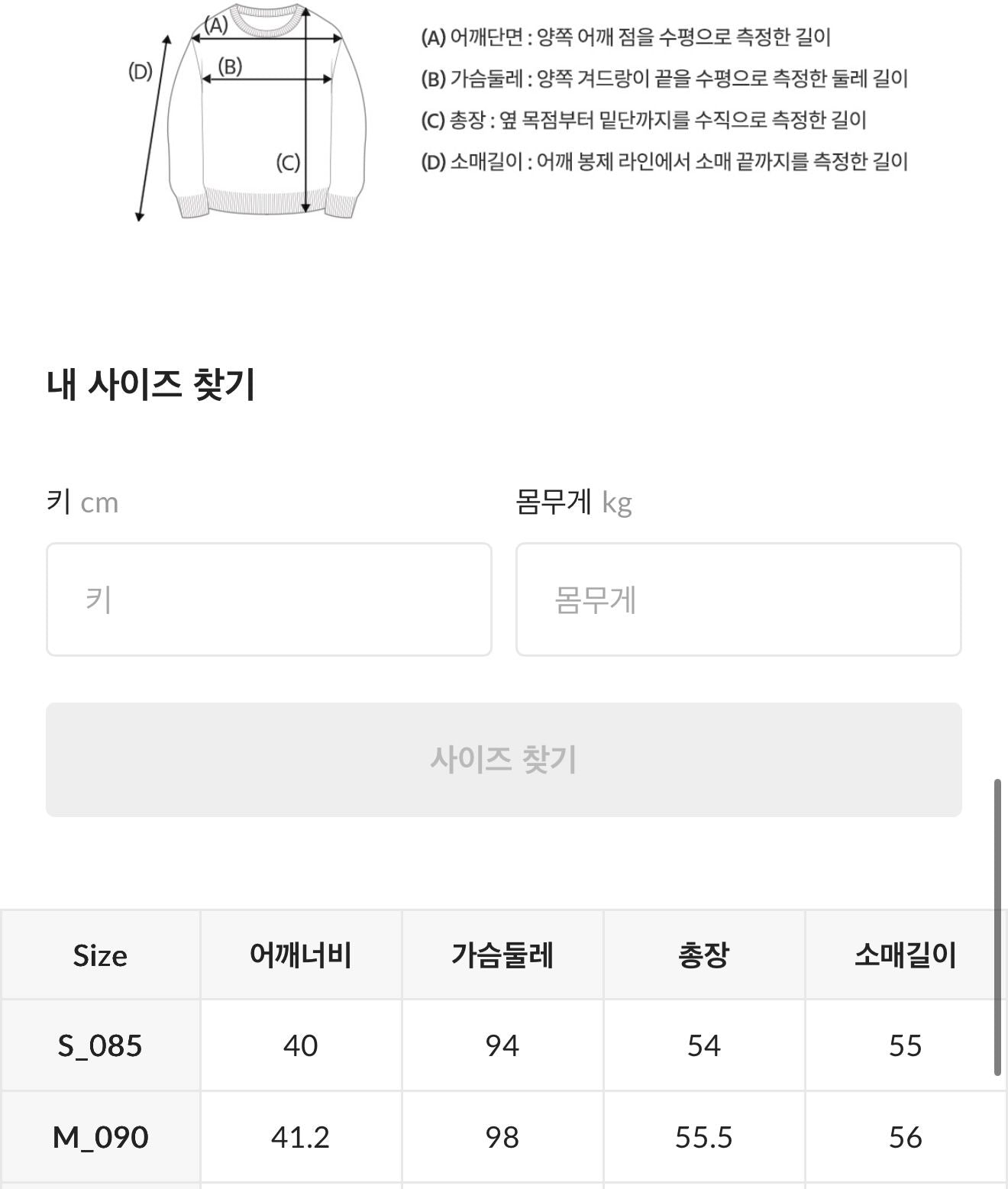Click the (D) 소매길이 description line
The width and height of the screenshot is (1008, 1189).
coord(664,161)
